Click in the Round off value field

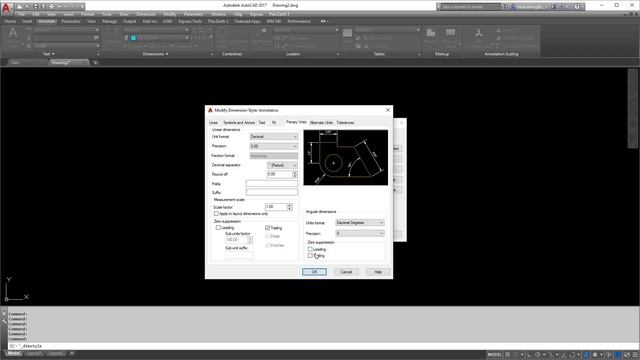279,174
